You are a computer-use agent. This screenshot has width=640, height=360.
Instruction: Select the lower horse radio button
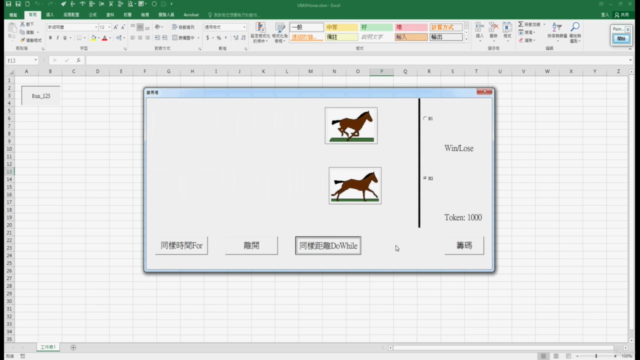pyautogui.click(x=425, y=178)
